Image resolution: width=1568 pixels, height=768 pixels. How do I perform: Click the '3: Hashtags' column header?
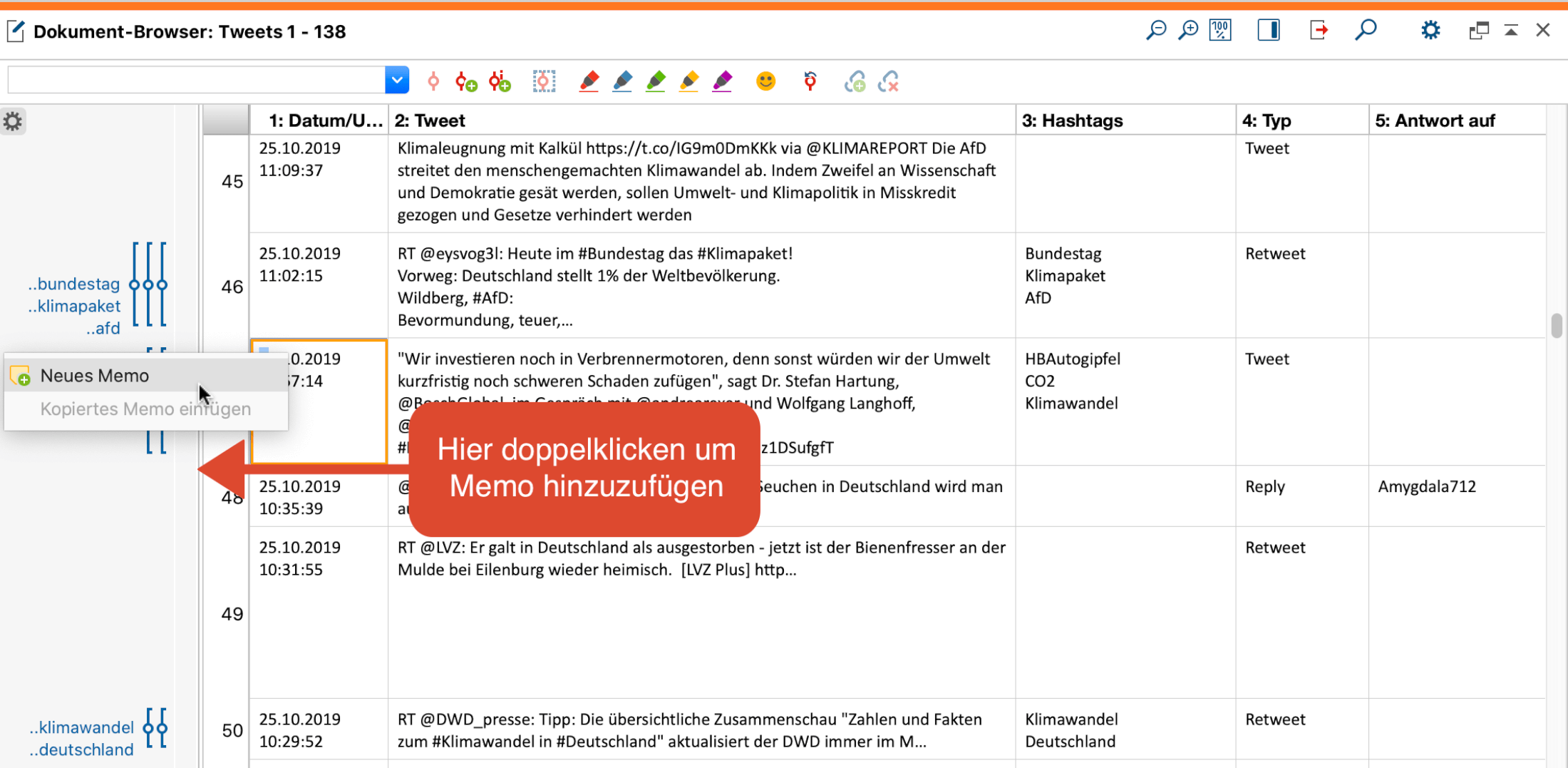click(1126, 121)
